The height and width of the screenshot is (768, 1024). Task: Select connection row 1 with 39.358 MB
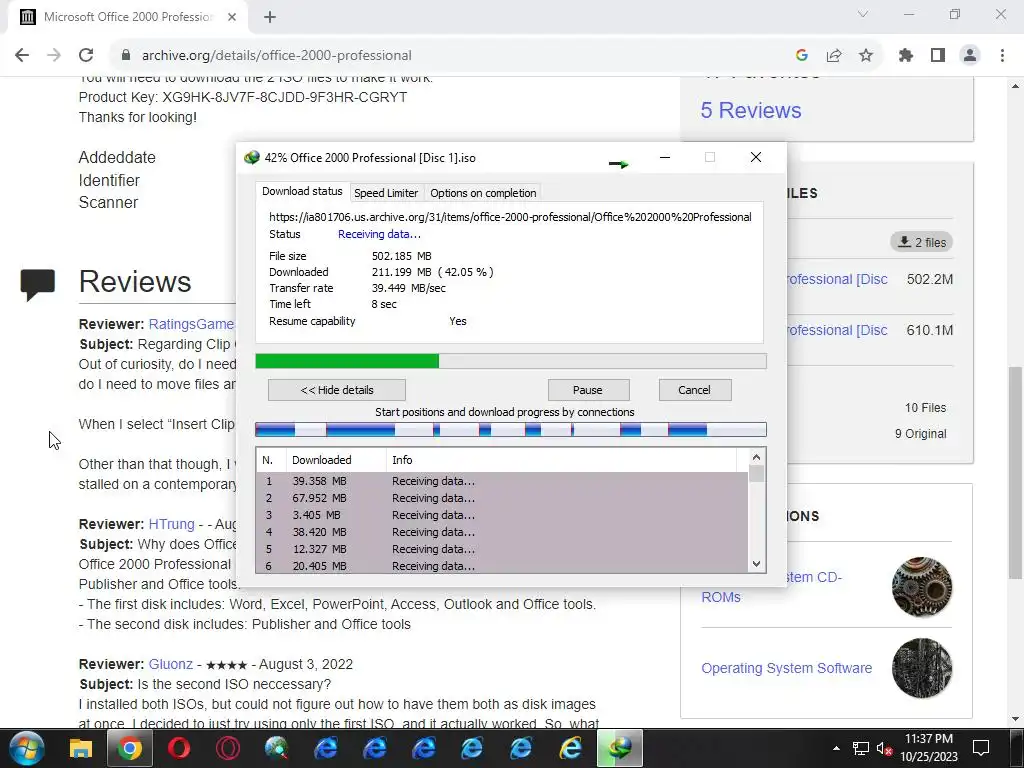[502, 481]
